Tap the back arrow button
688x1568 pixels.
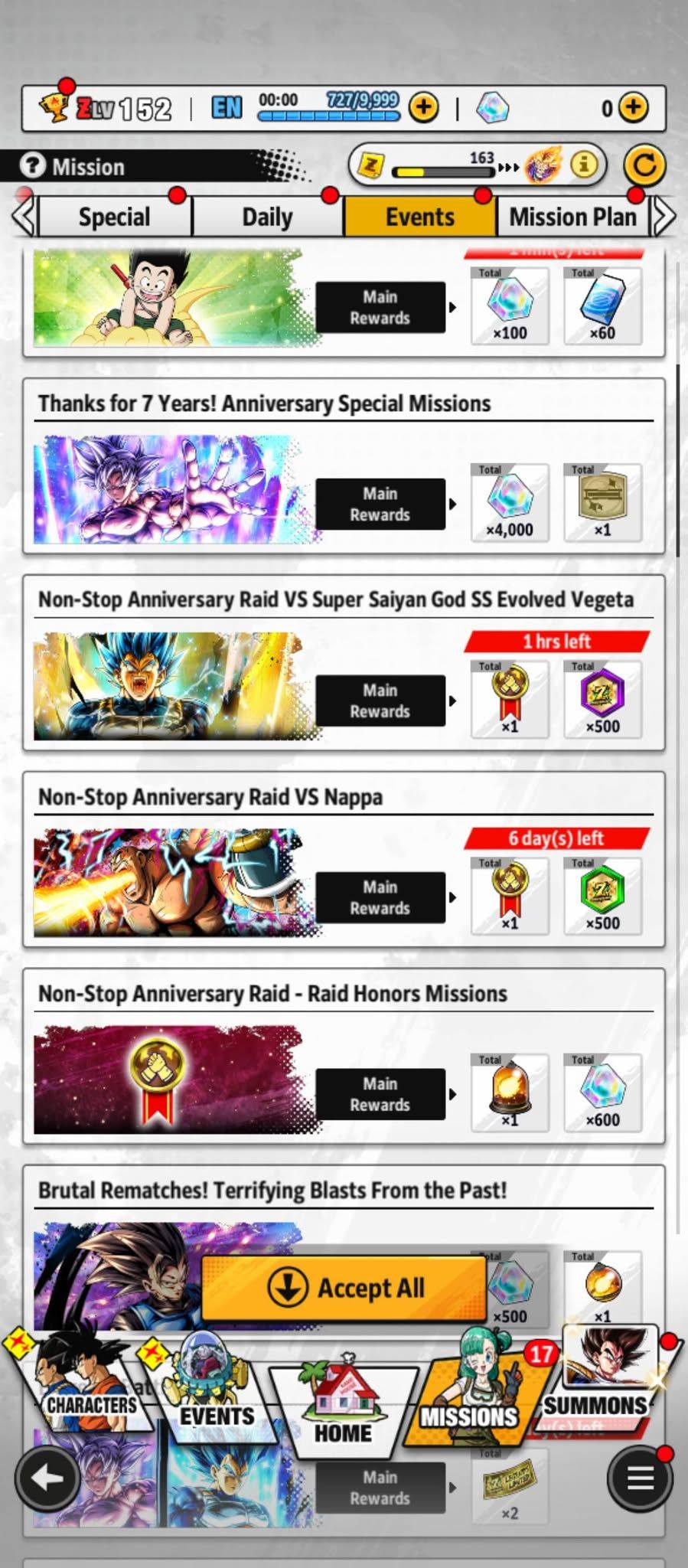click(47, 1478)
